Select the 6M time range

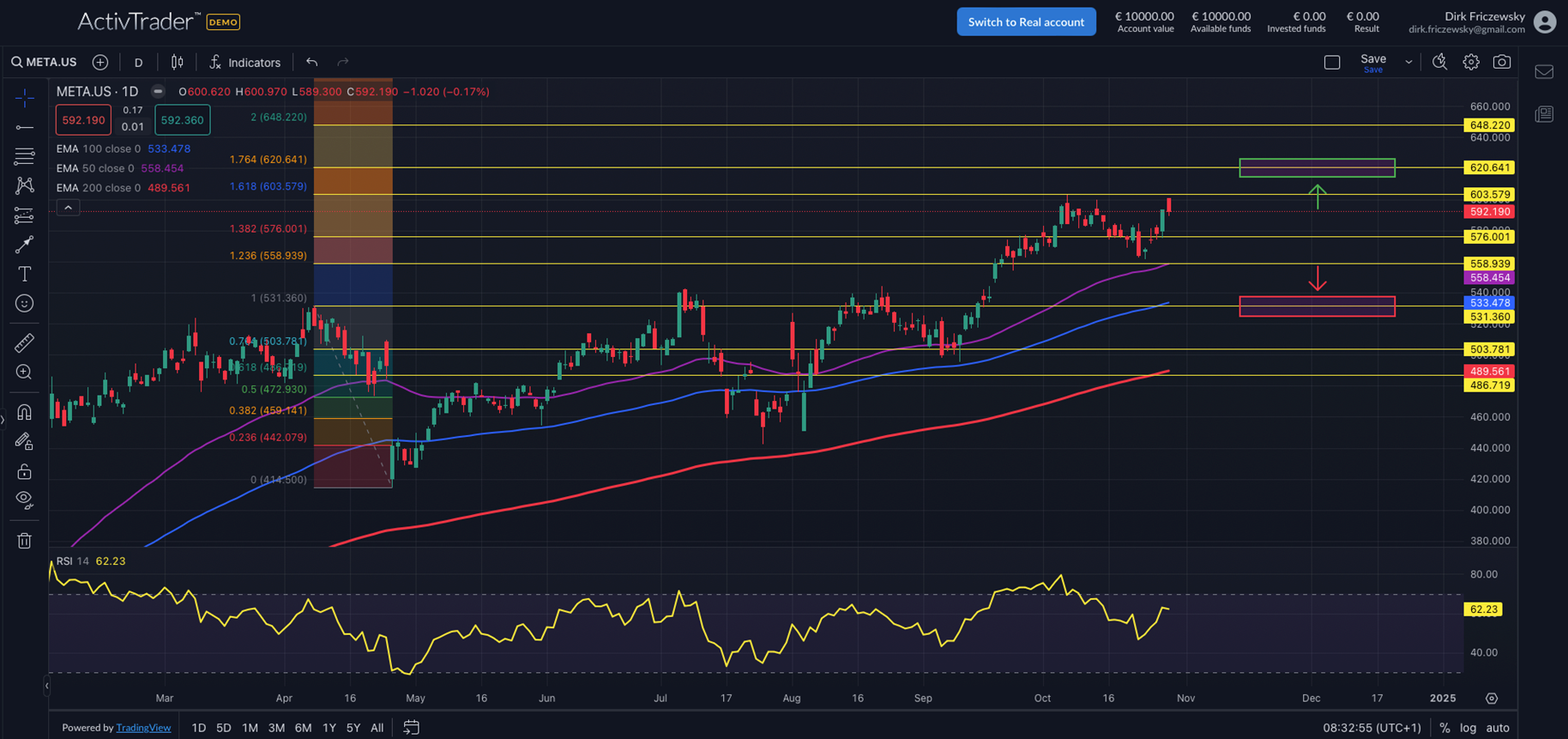(303, 727)
